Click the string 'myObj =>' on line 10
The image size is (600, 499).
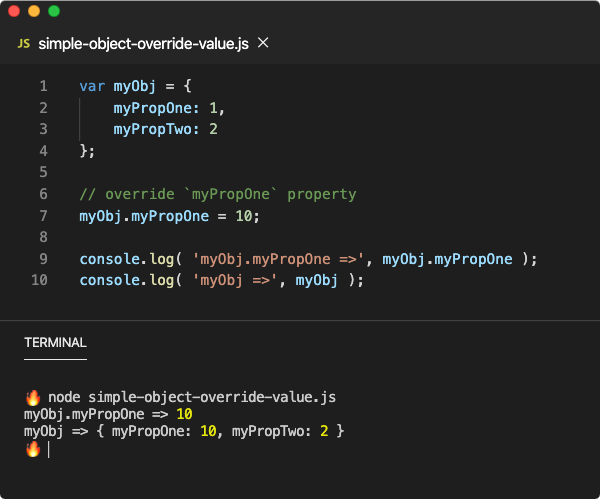coord(235,281)
